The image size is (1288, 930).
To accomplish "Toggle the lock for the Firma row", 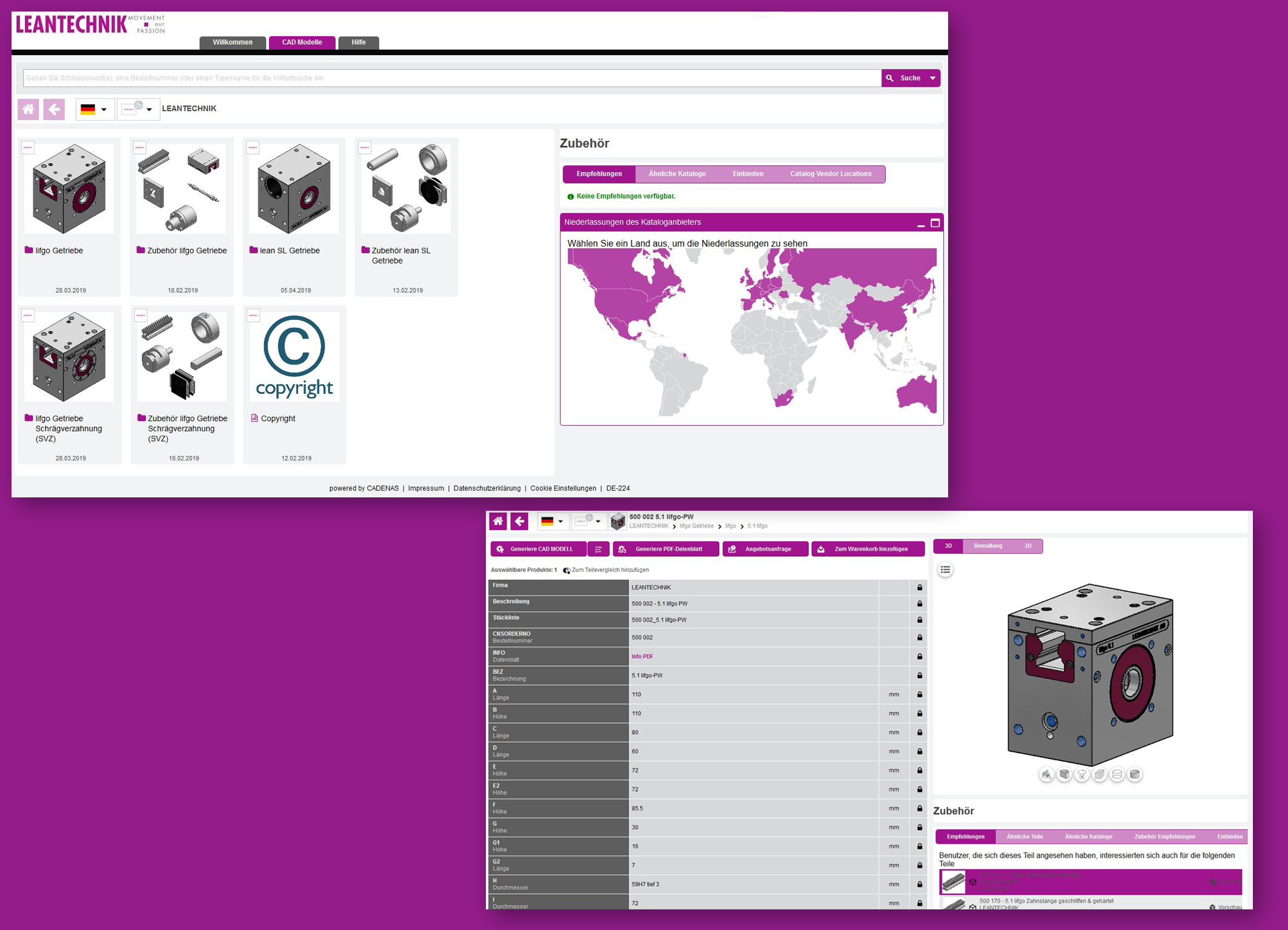I will 919,587.
